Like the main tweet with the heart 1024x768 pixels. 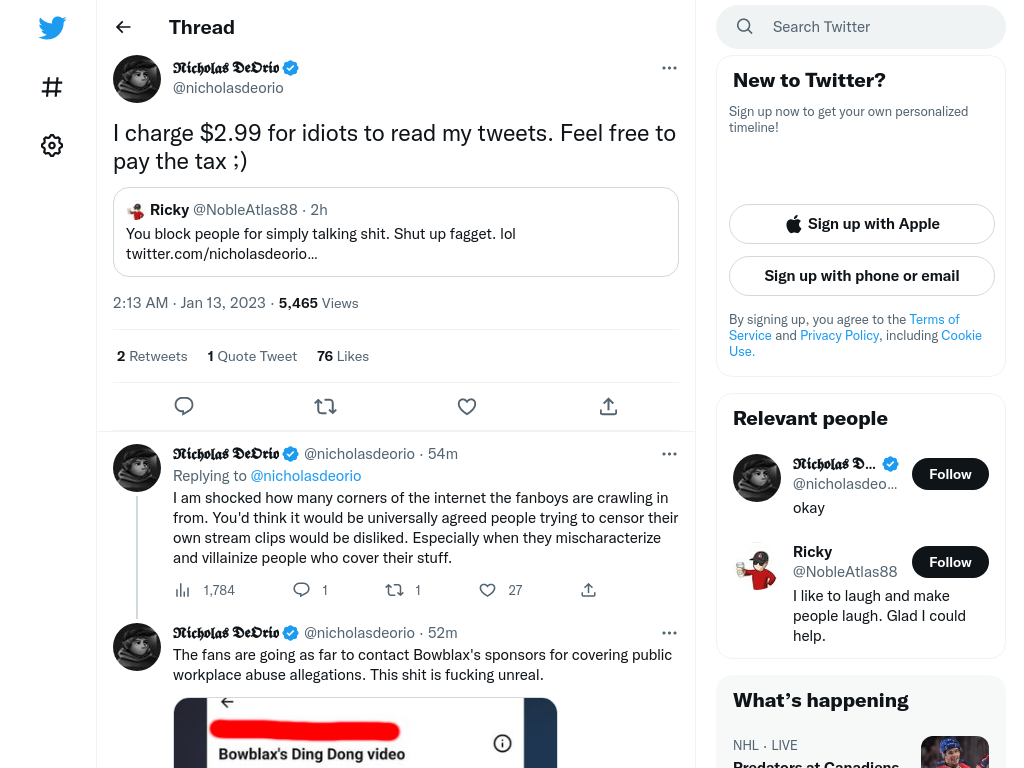click(467, 406)
